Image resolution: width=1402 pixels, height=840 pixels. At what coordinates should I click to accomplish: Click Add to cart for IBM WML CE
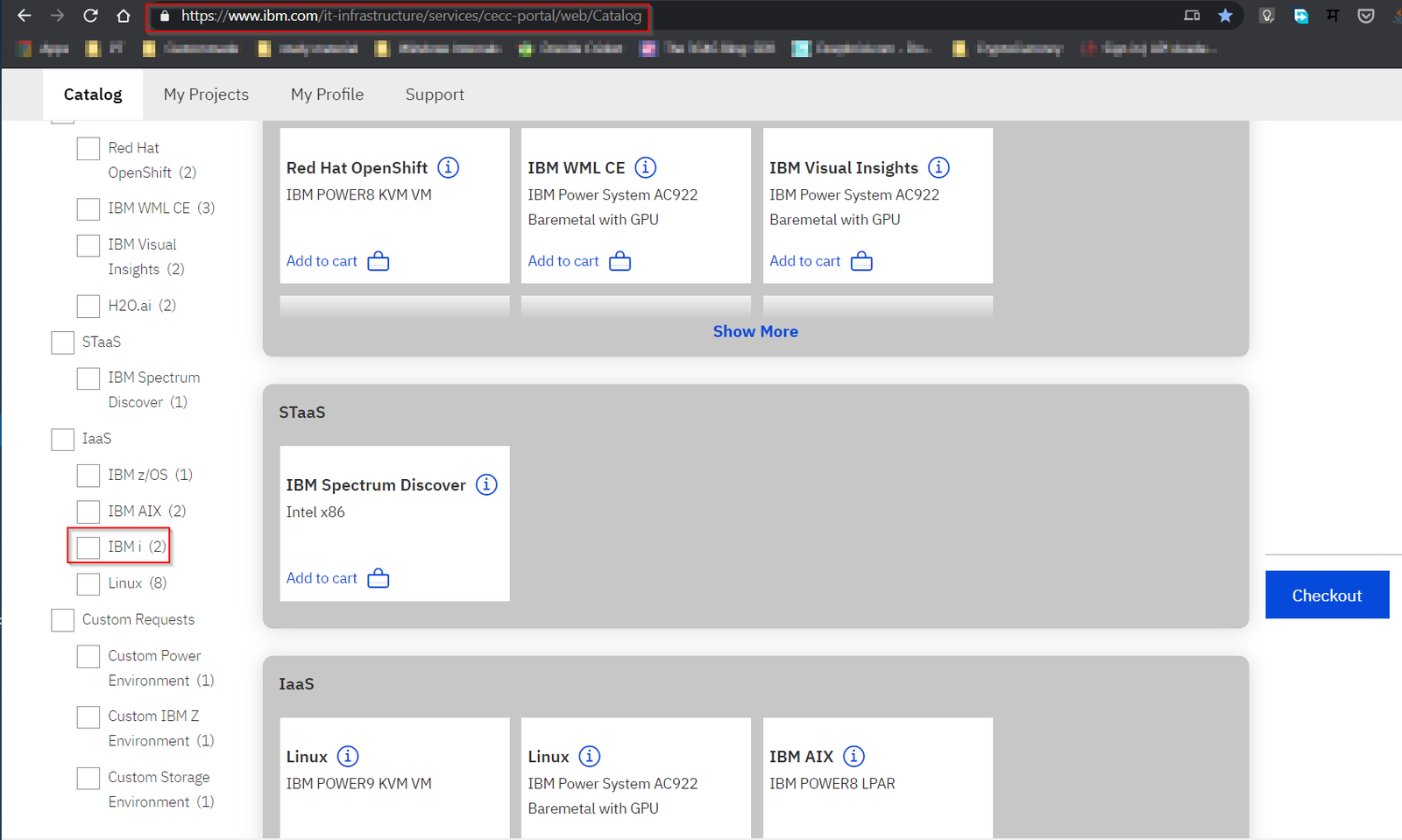[x=563, y=261]
